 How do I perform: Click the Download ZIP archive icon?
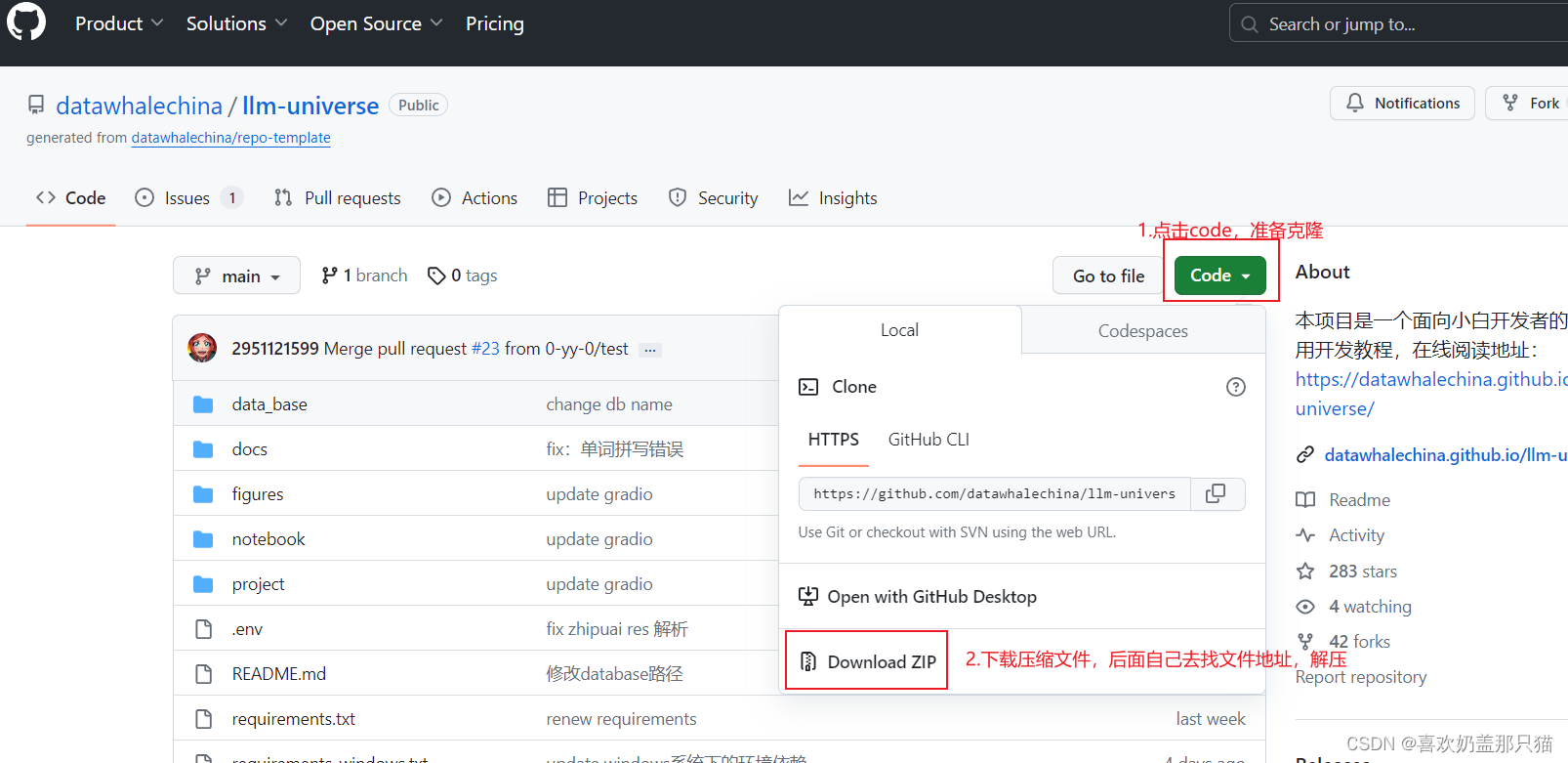(x=808, y=661)
